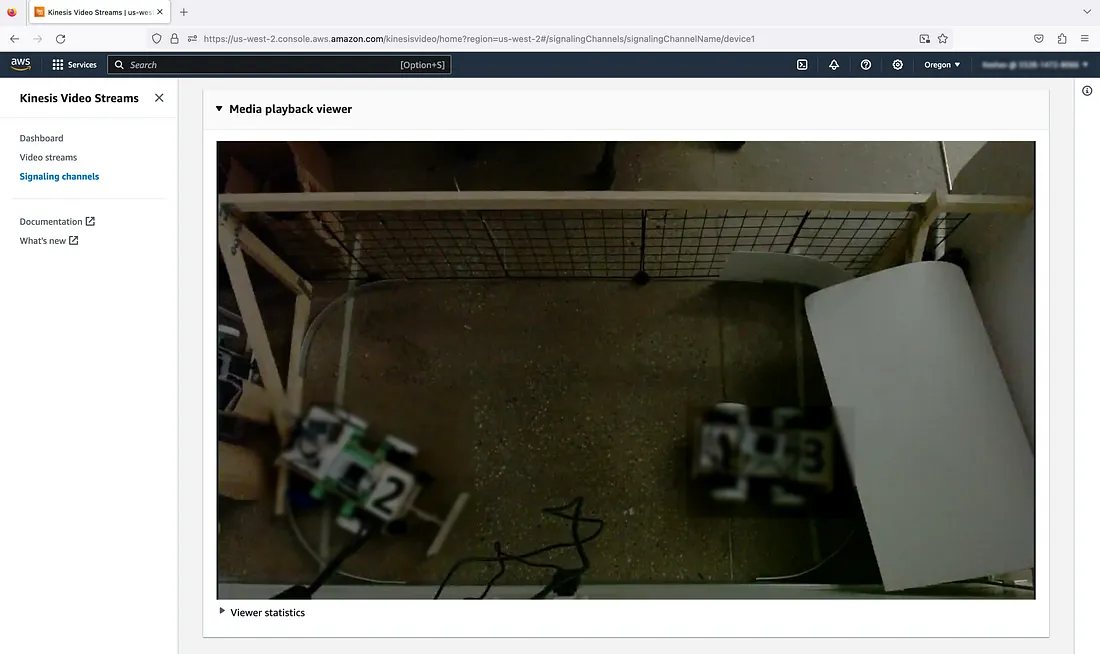Collapse the Media playback viewer section

[220, 109]
